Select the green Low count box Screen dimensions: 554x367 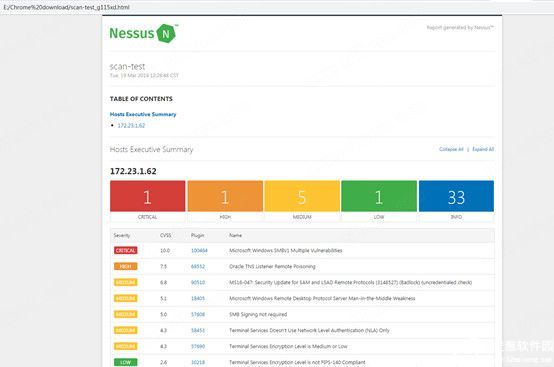pos(379,196)
